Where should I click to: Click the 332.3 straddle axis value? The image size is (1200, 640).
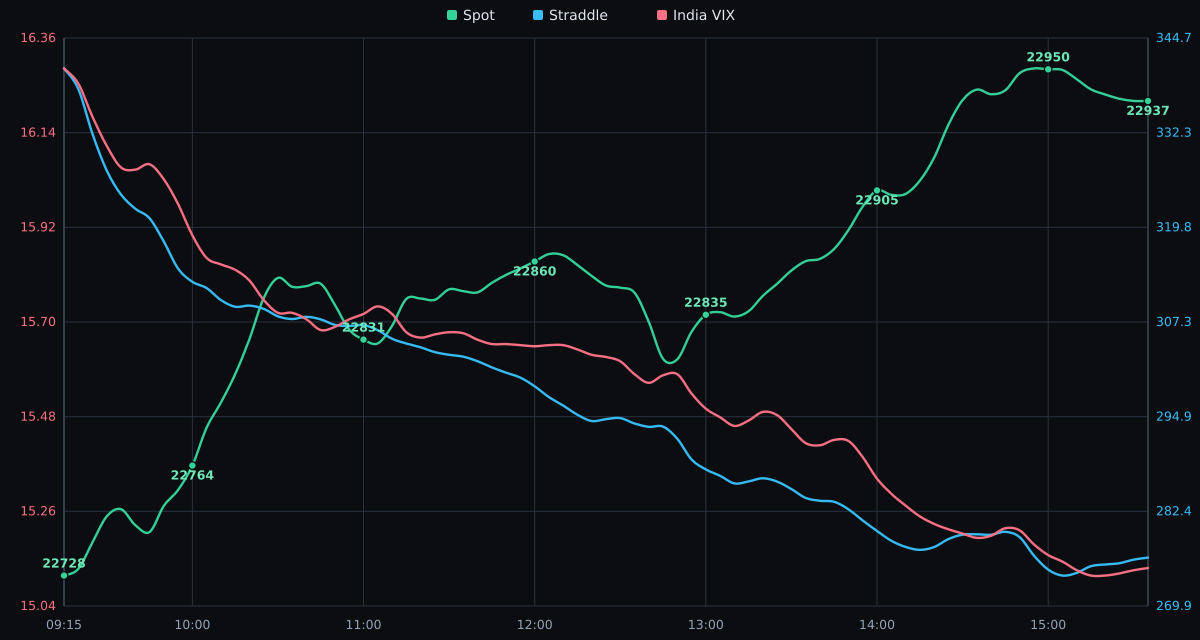click(x=1174, y=132)
